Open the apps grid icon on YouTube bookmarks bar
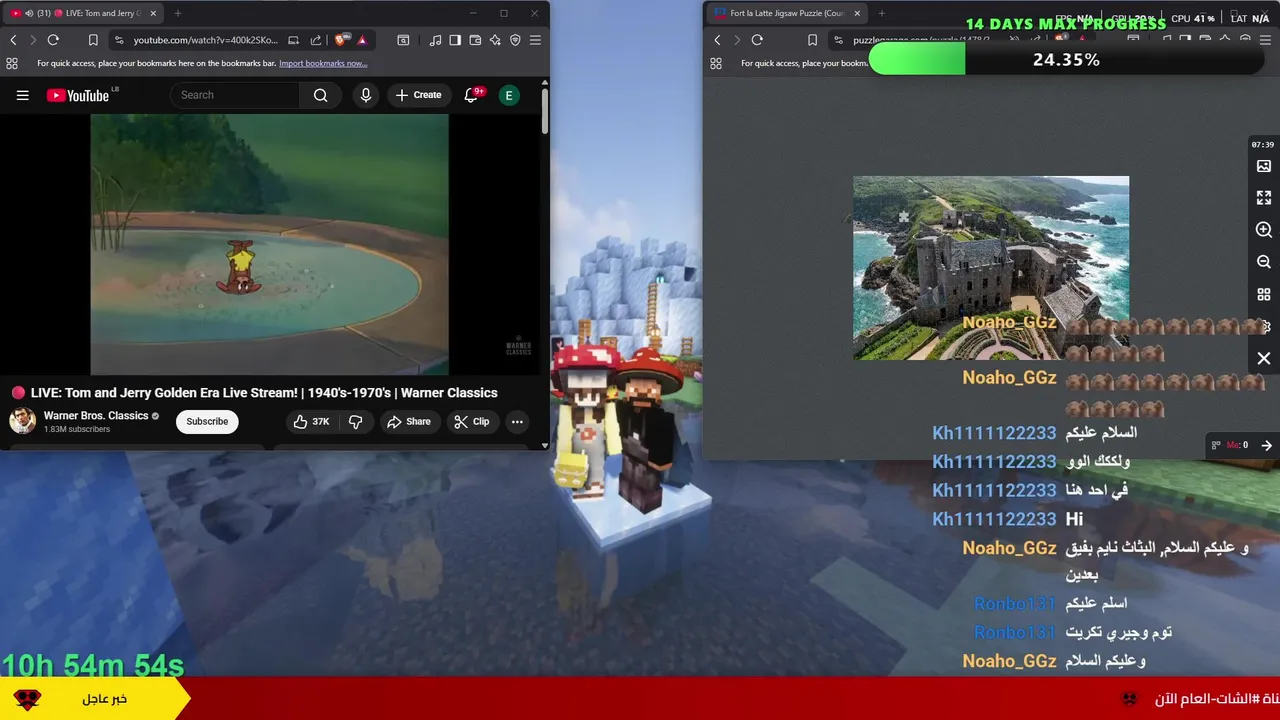1280x720 pixels. (x=12, y=63)
